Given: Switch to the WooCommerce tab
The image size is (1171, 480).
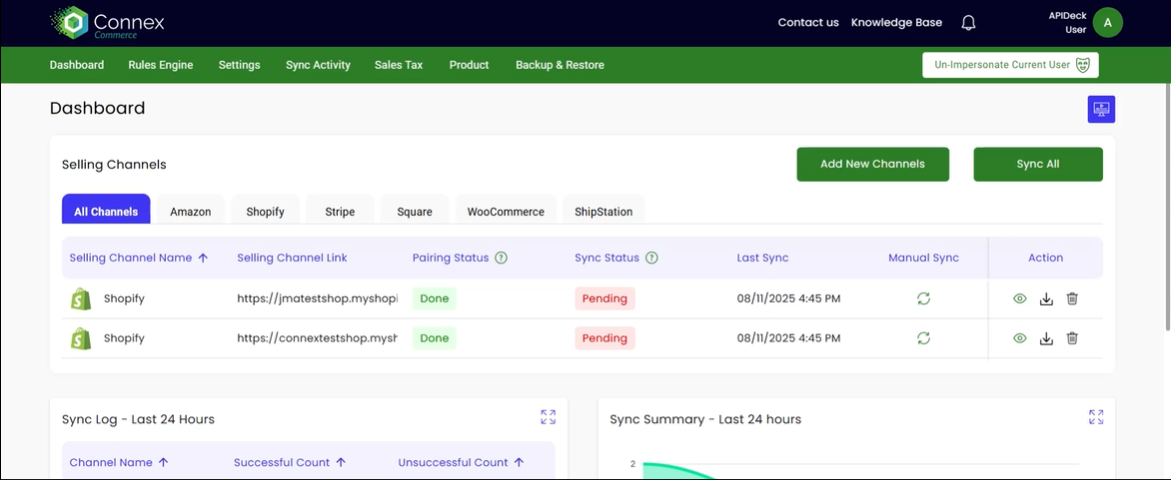Looking at the screenshot, I should click(506, 210).
